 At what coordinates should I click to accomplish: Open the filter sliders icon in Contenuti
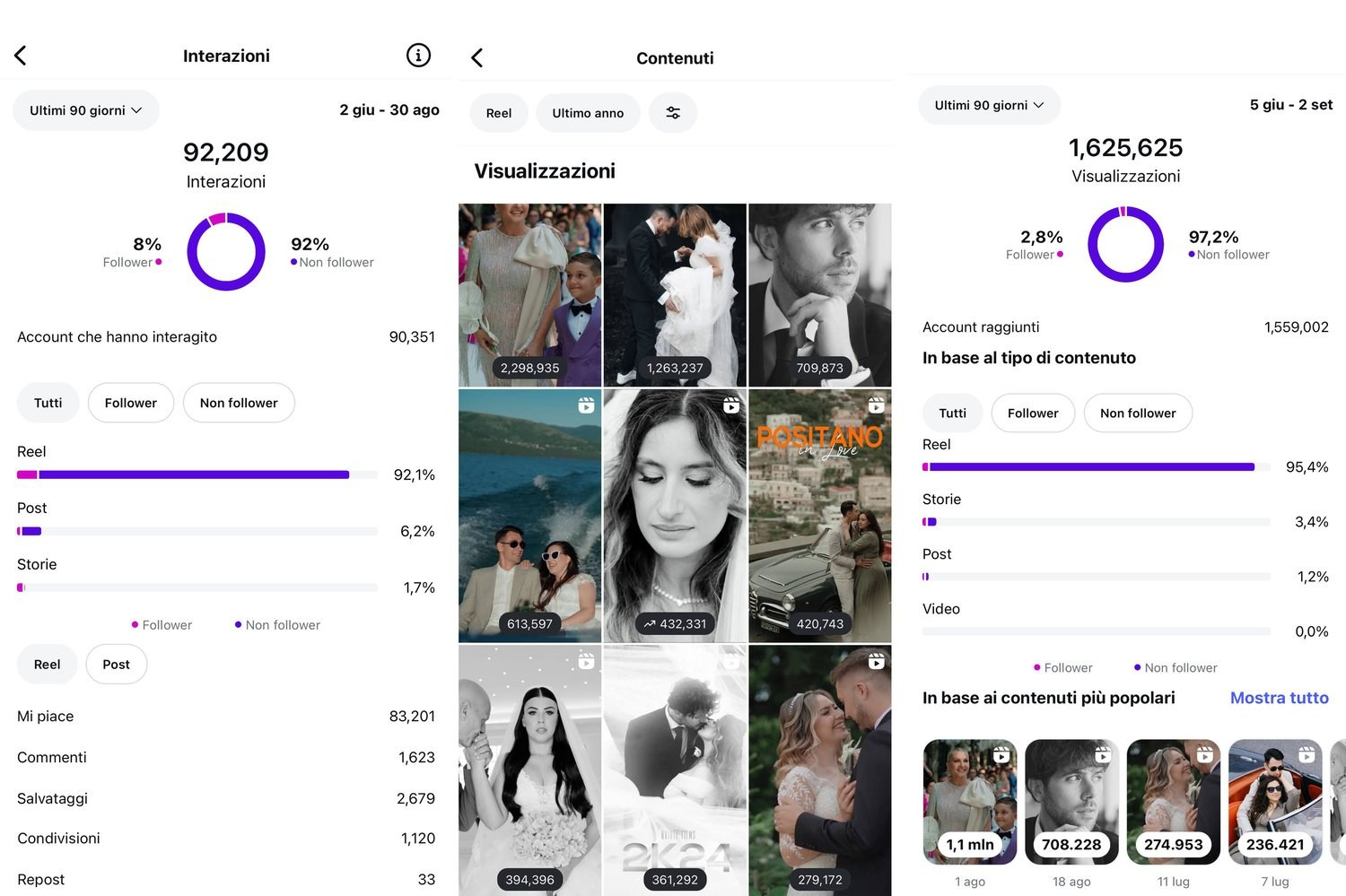tap(673, 113)
